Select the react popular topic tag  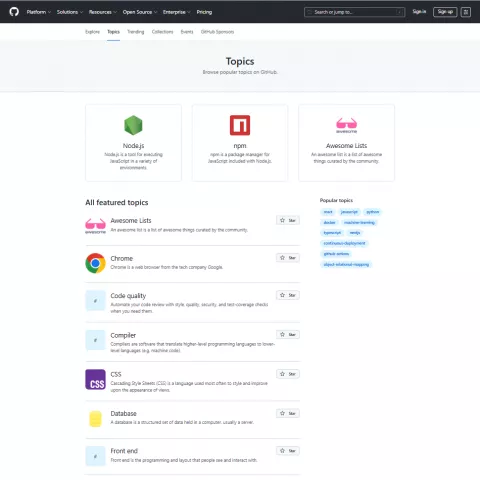(328, 212)
